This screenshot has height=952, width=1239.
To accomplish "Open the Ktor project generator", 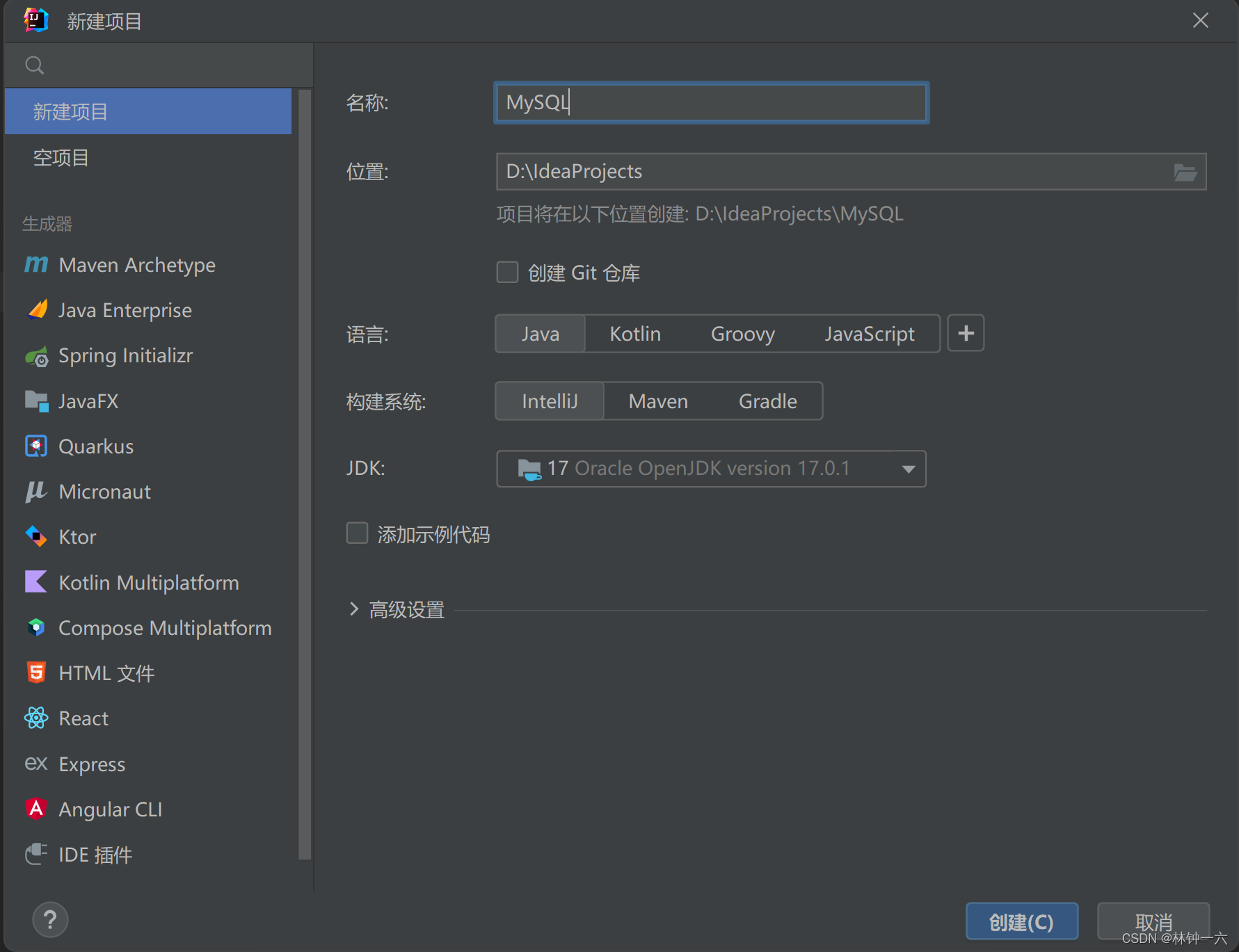I will [77, 536].
